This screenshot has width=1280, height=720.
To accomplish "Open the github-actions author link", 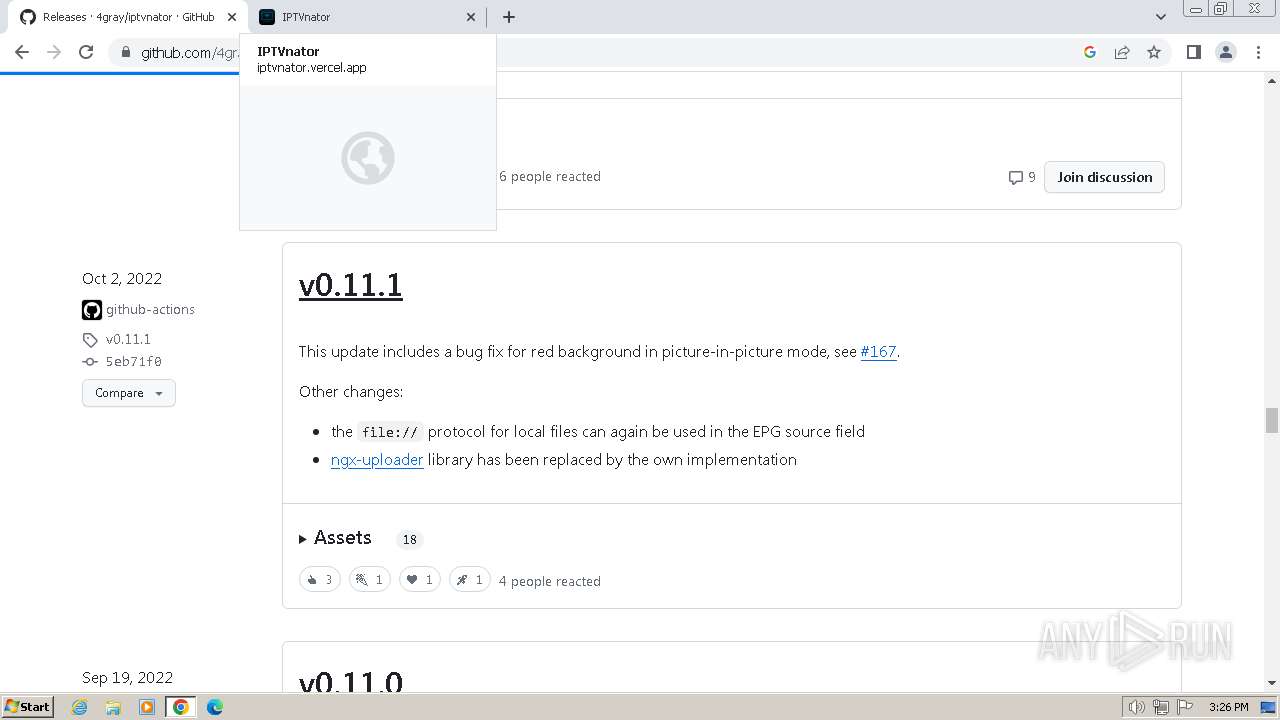I will pos(150,310).
